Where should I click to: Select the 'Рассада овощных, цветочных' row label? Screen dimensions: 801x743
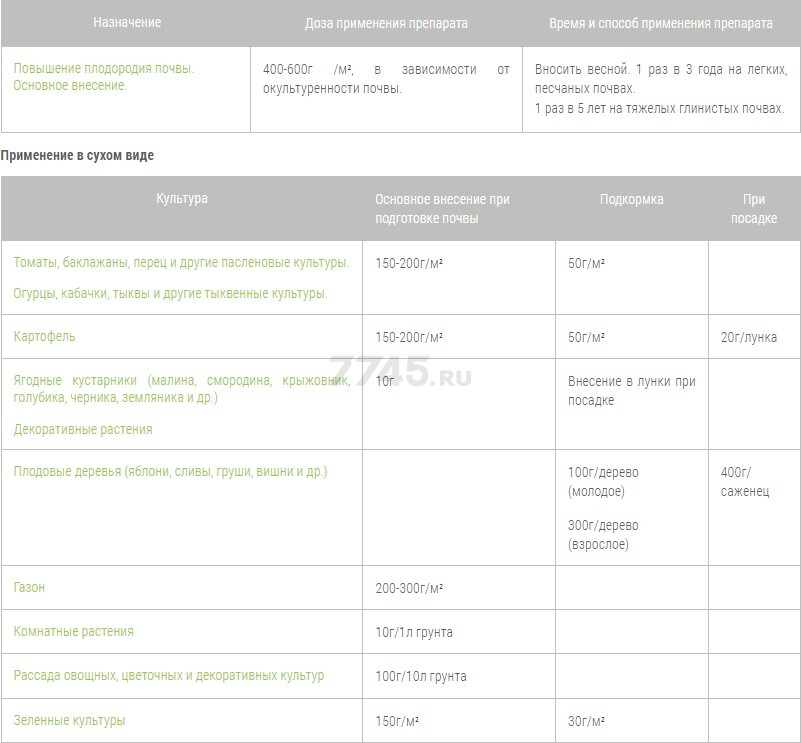[x=169, y=676]
